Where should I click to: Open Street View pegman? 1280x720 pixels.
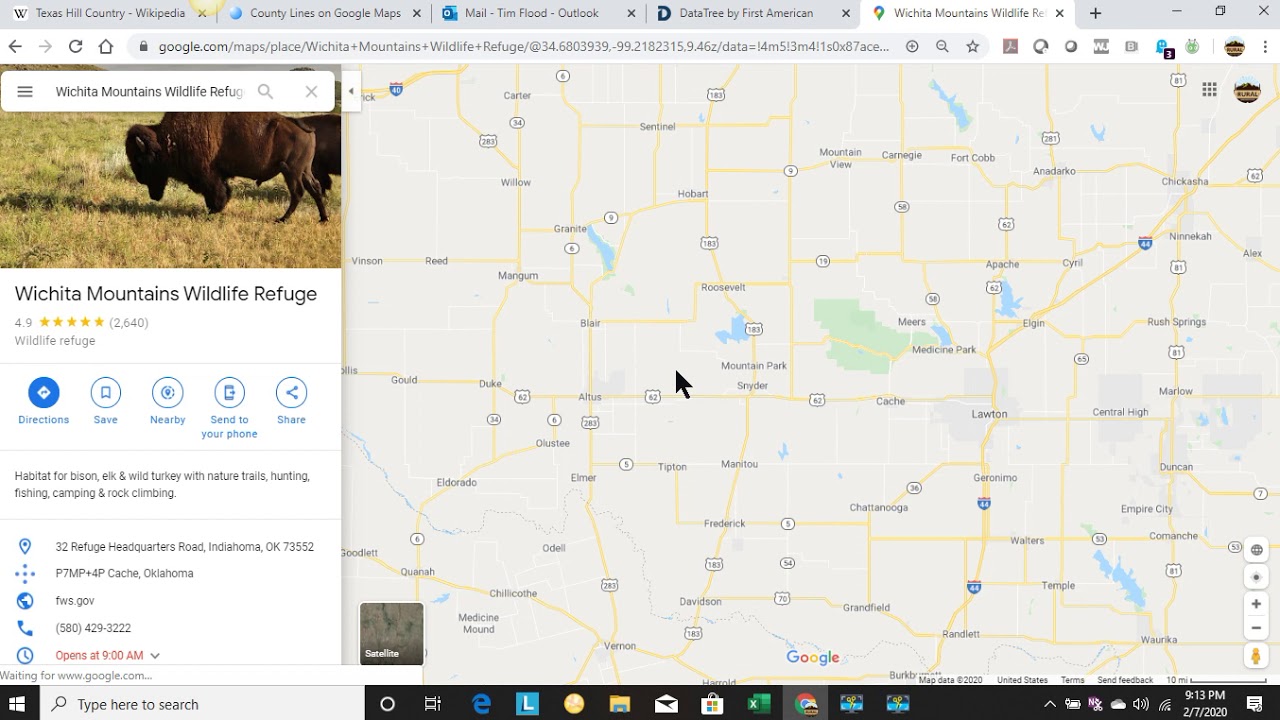point(1256,656)
